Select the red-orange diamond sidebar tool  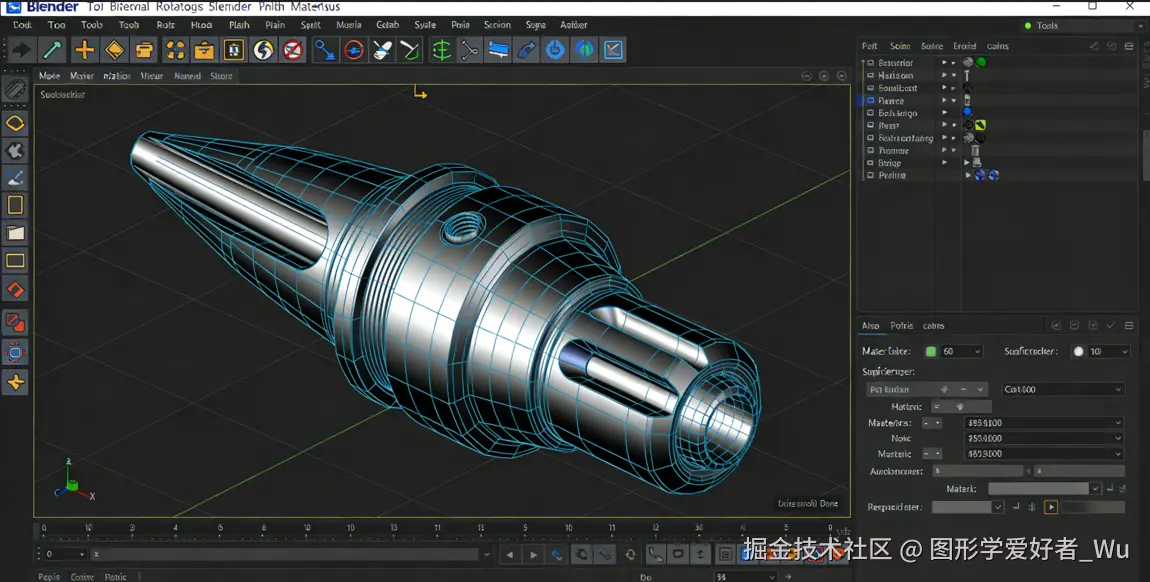pos(15,290)
